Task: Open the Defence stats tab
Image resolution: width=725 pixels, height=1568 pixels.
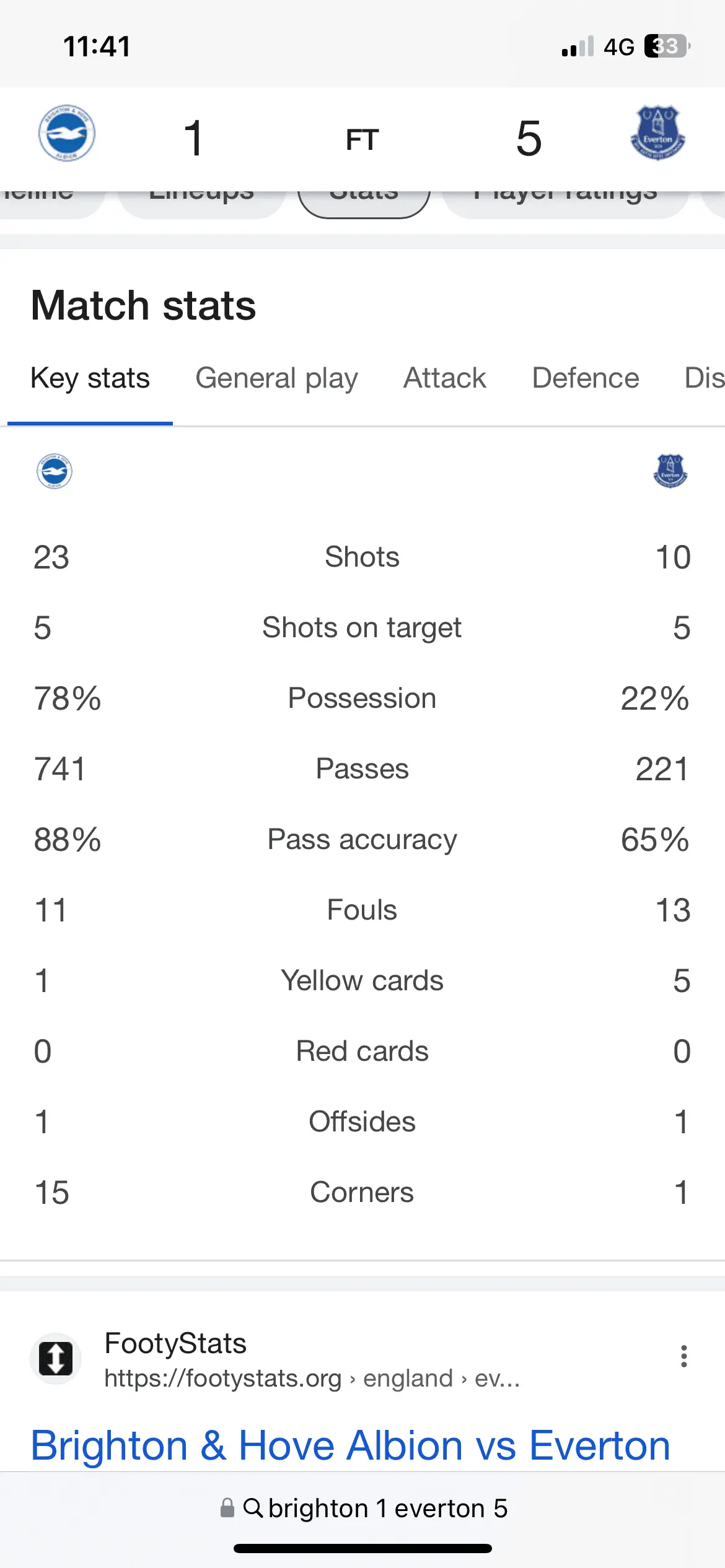Action: 586,378
